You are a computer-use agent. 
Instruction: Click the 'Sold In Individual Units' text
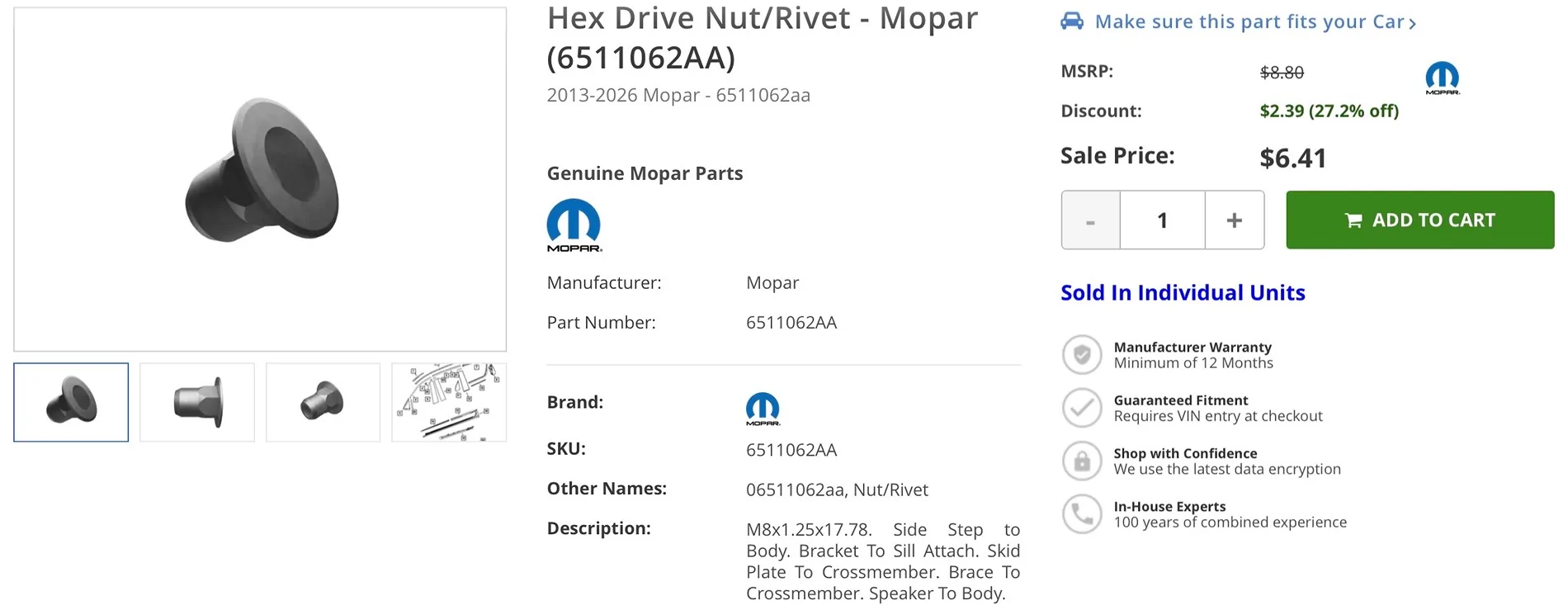pos(1183,293)
